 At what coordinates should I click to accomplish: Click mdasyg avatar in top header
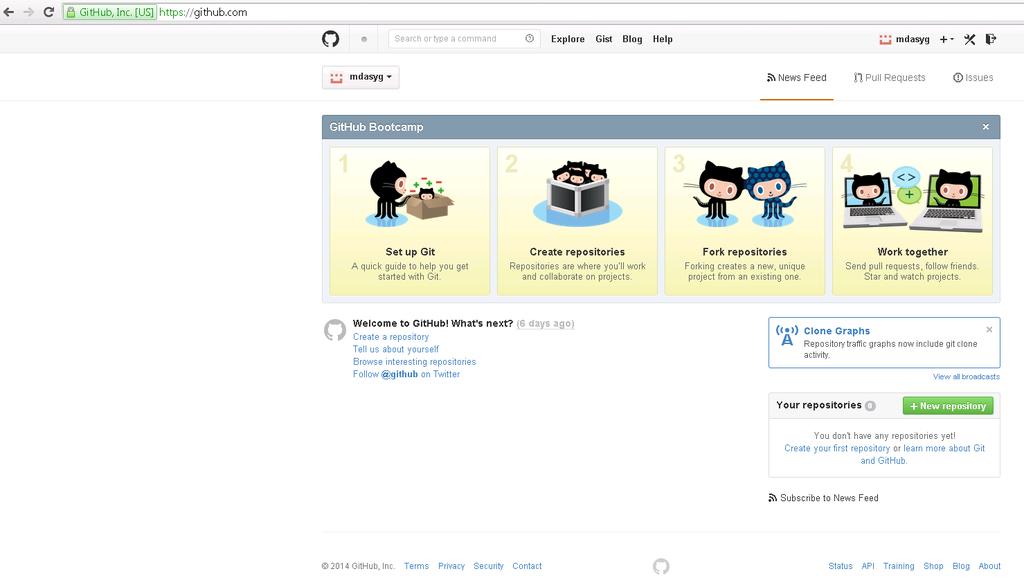tap(885, 39)
